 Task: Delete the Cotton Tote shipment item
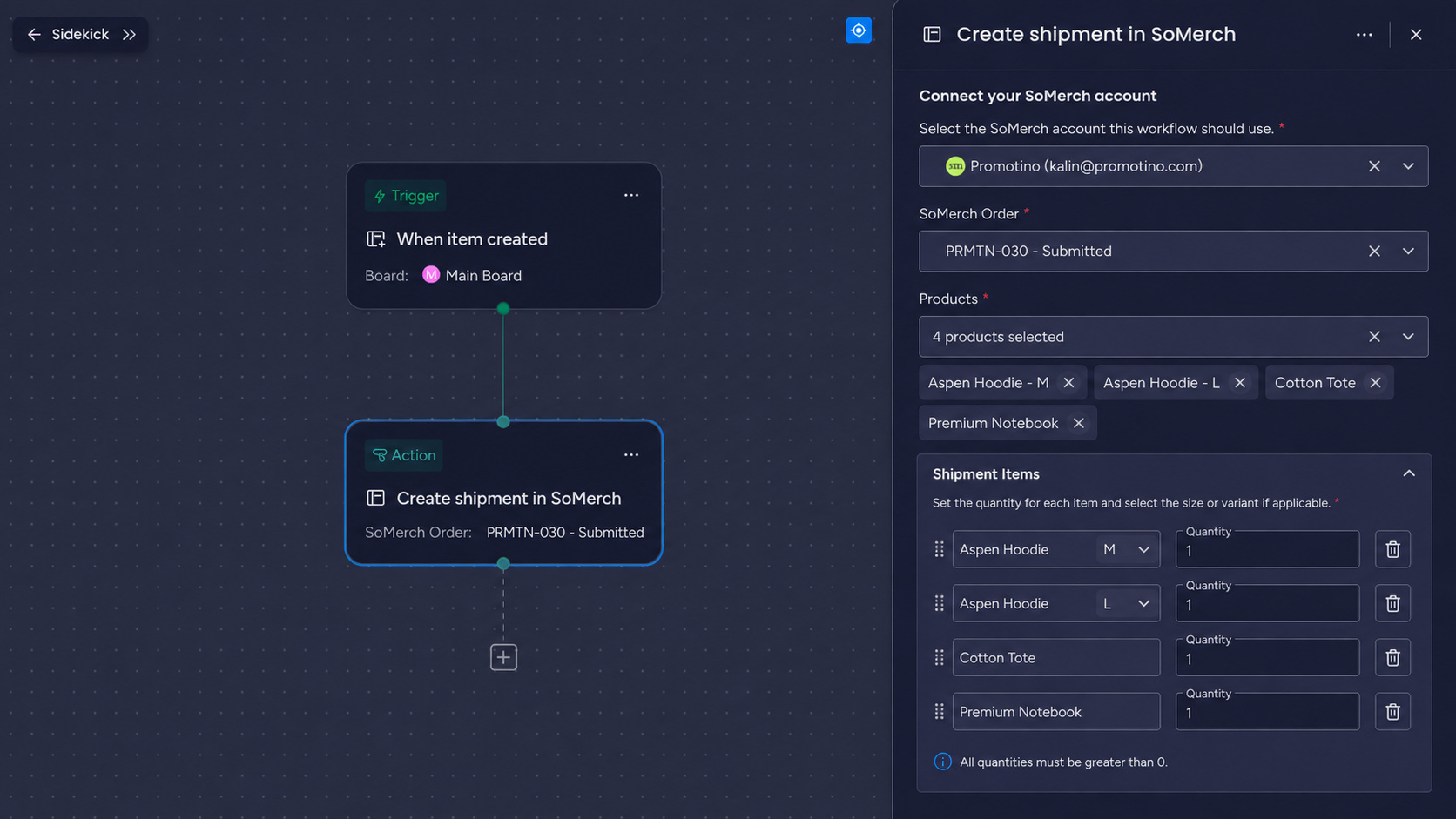coord(1392,657)
